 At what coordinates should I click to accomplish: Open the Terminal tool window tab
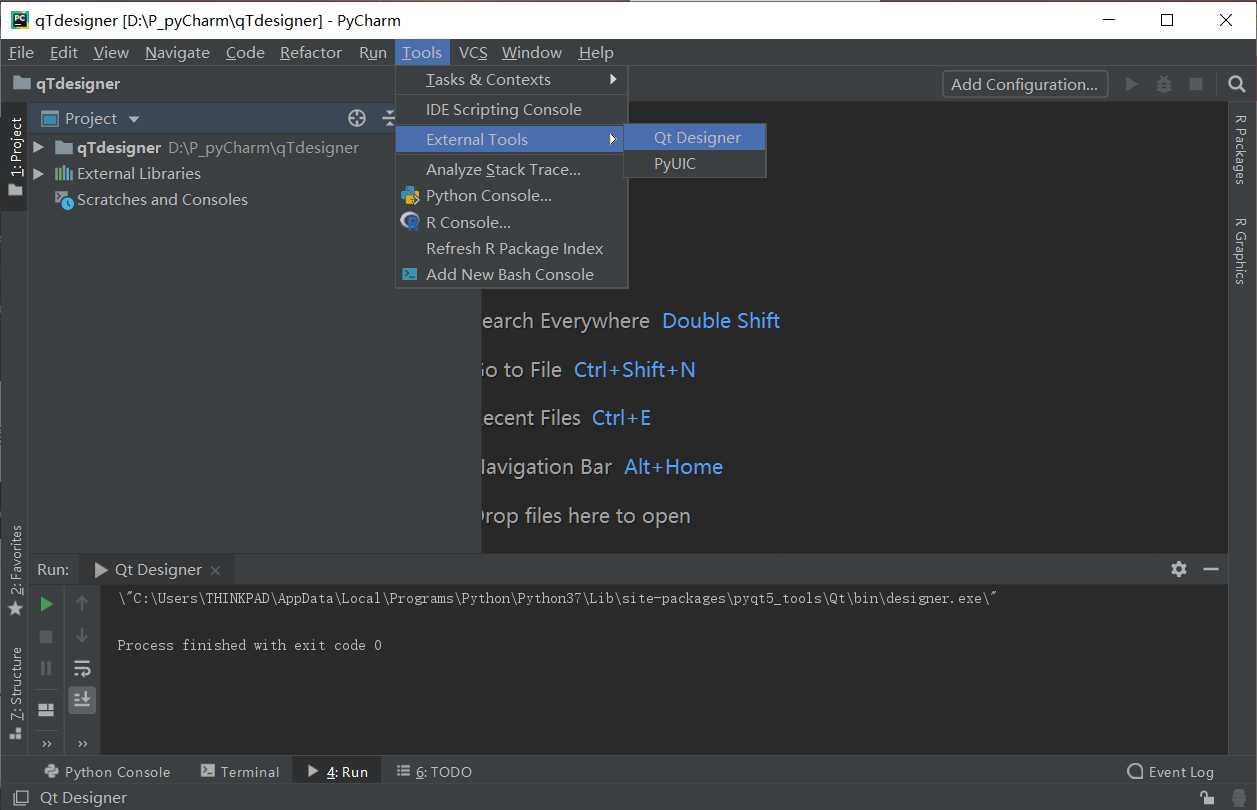click(x=240, y=772)
